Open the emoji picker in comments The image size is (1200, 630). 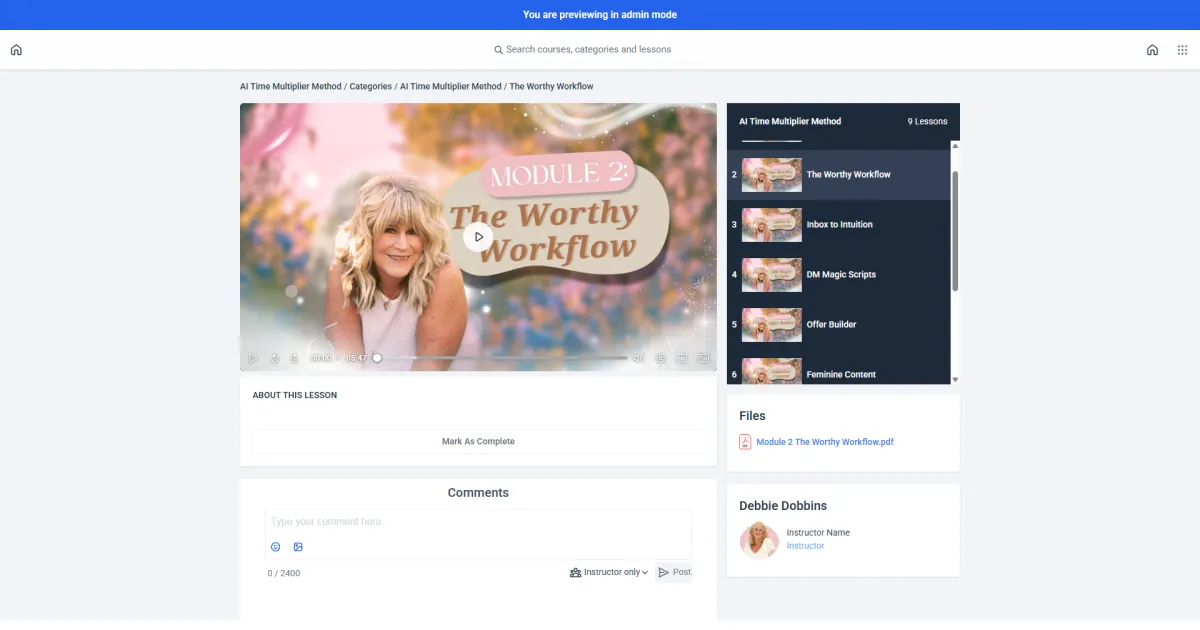coord(276,547)
